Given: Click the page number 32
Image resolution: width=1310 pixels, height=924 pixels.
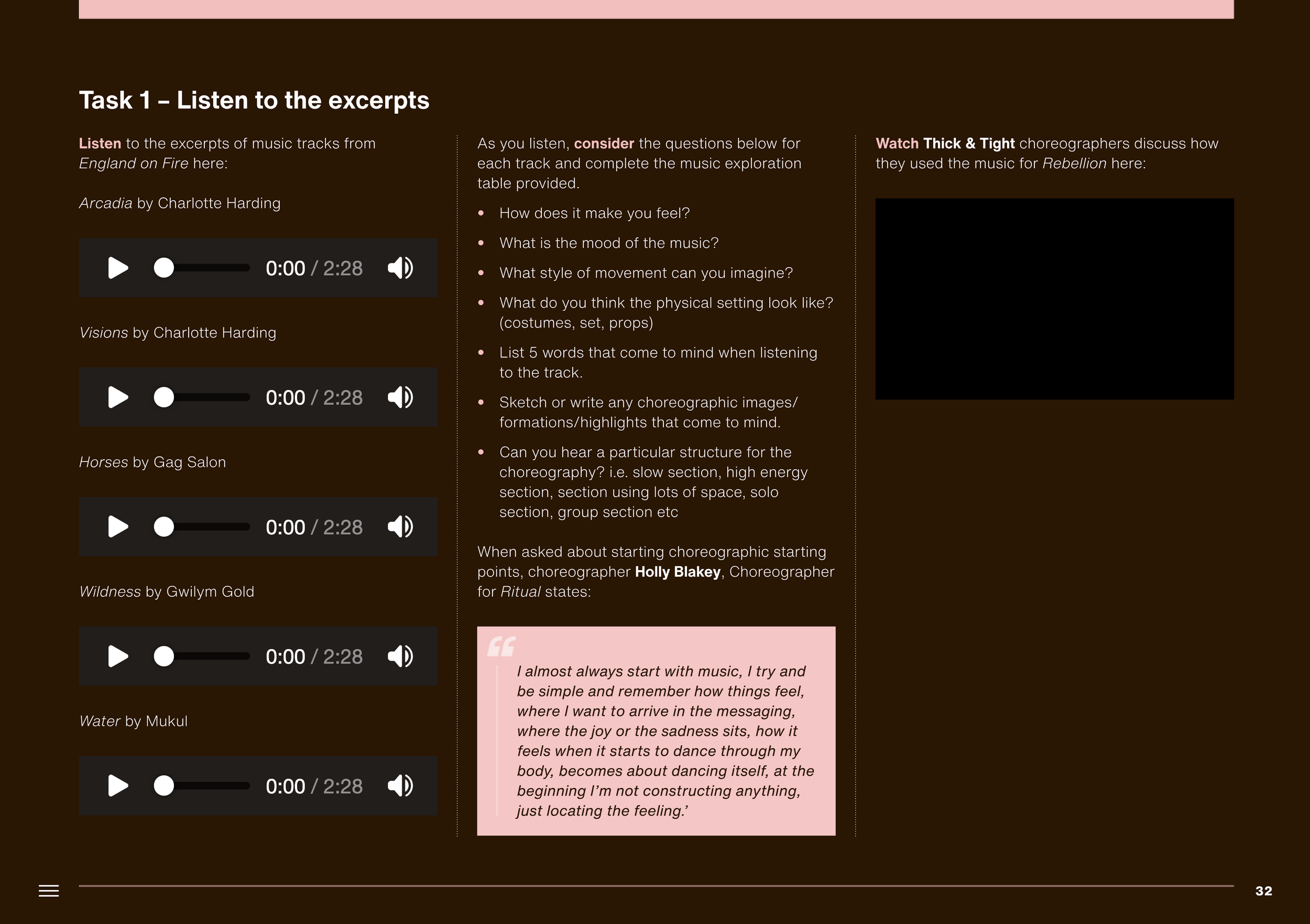Looking at the screenshot, I should [x=1264, y=891].
